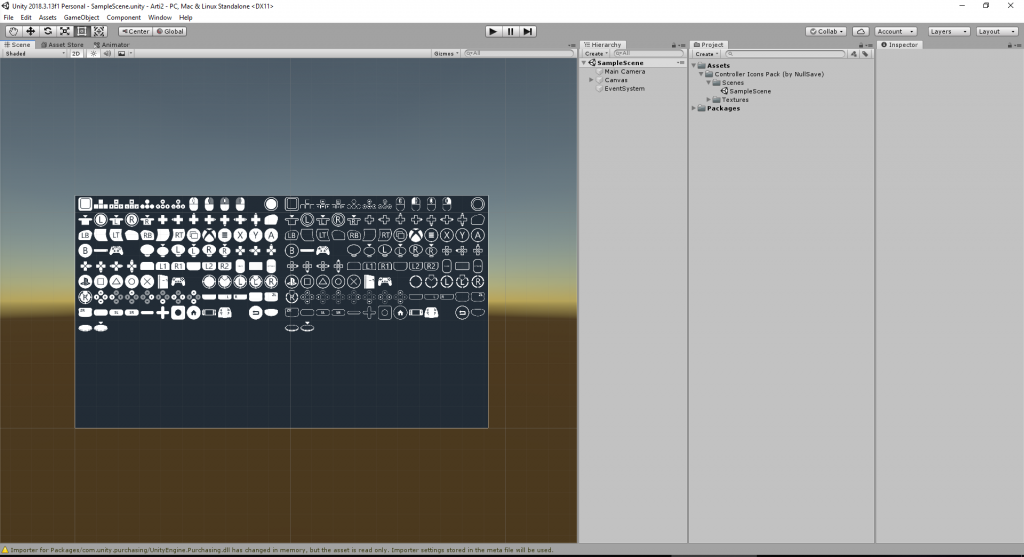This screenshot has height=557, width=1024.
Task: Click the Importer warning message in status bar
Action: tap(281, 550)
